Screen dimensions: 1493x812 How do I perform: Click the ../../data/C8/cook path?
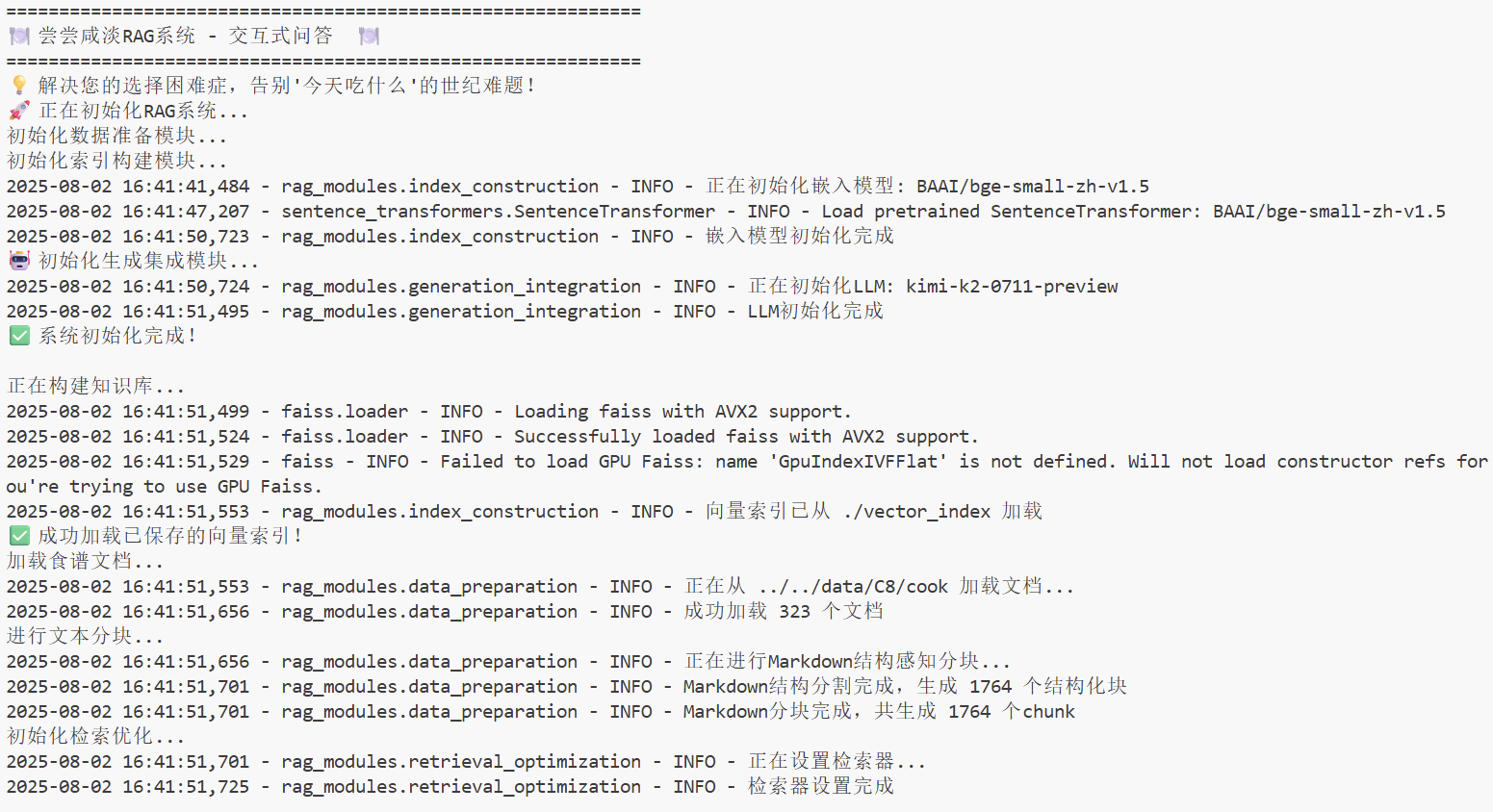click(x=853, y=587)
